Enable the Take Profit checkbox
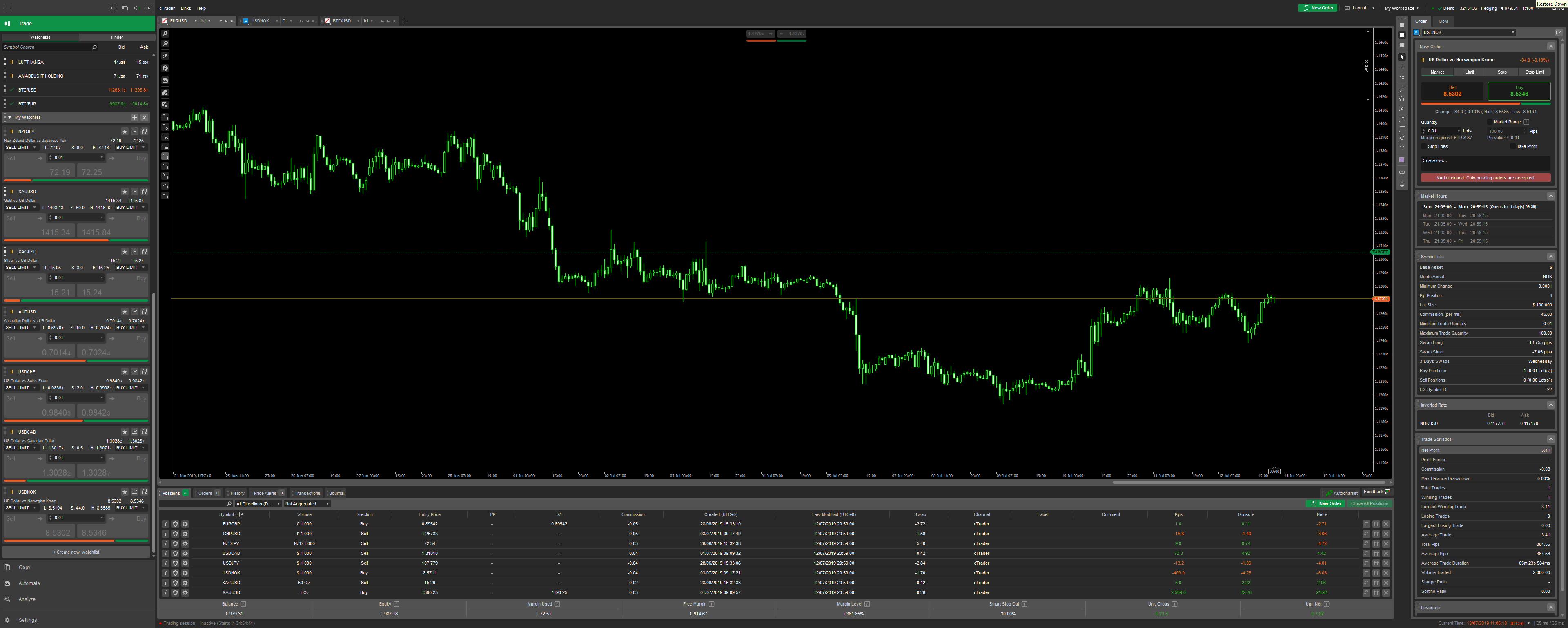 (1512, 146)
